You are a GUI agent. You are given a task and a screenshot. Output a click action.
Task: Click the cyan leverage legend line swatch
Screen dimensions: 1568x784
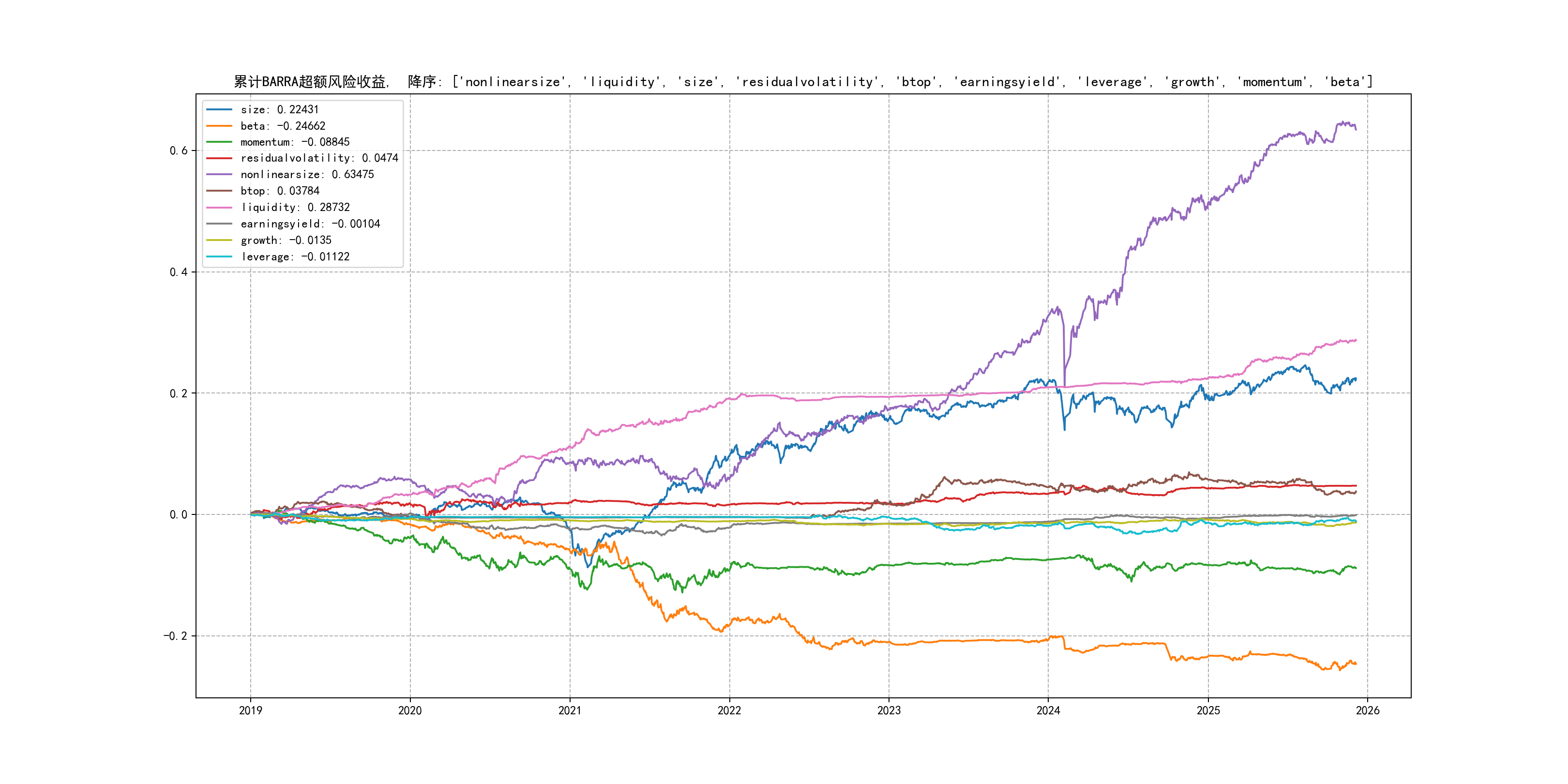[x=219, y=257]
